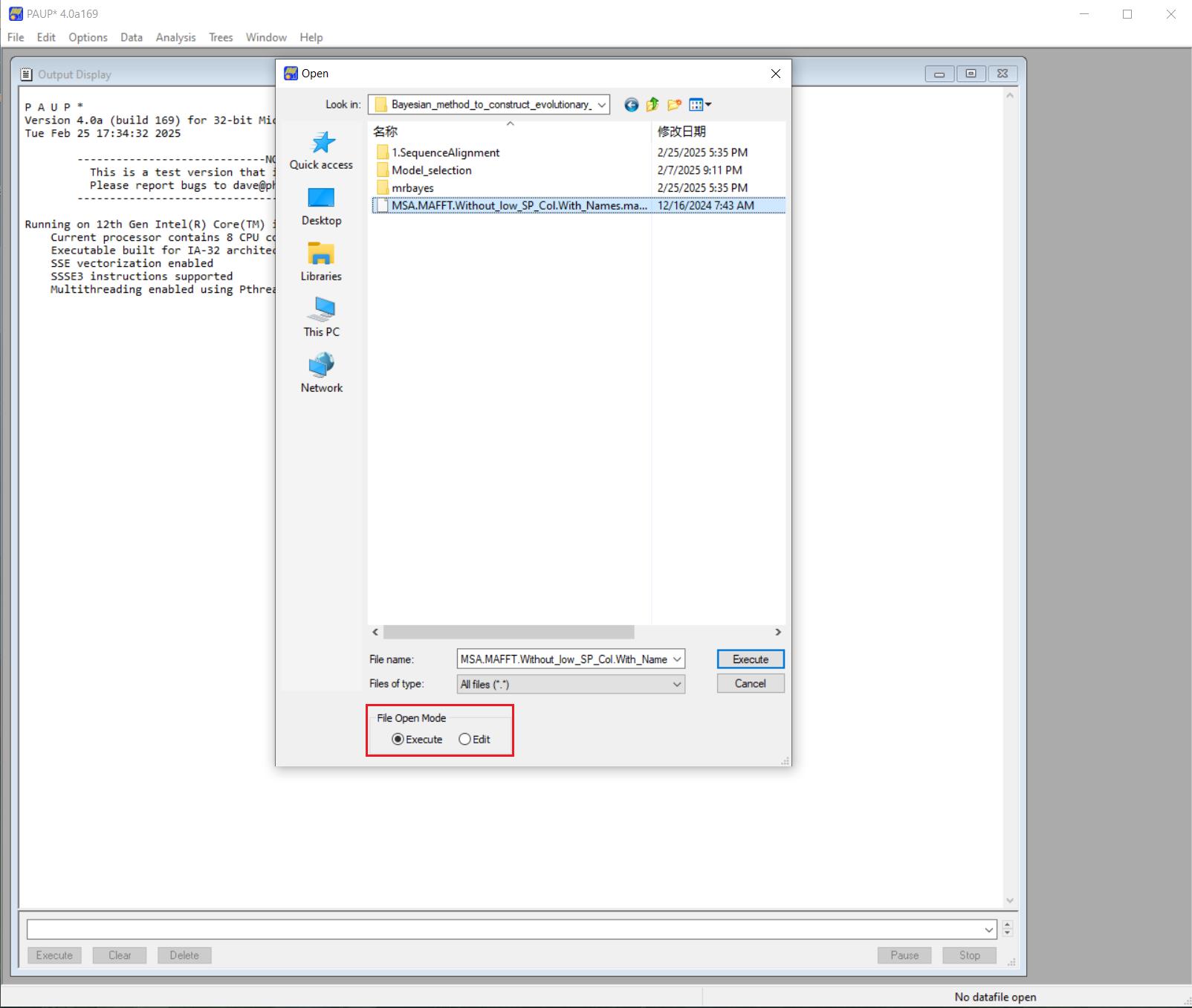The width and height of the screenshot is (1192, 1008).
Task: Open the Edit menu
Action: [x=46, y=37]
